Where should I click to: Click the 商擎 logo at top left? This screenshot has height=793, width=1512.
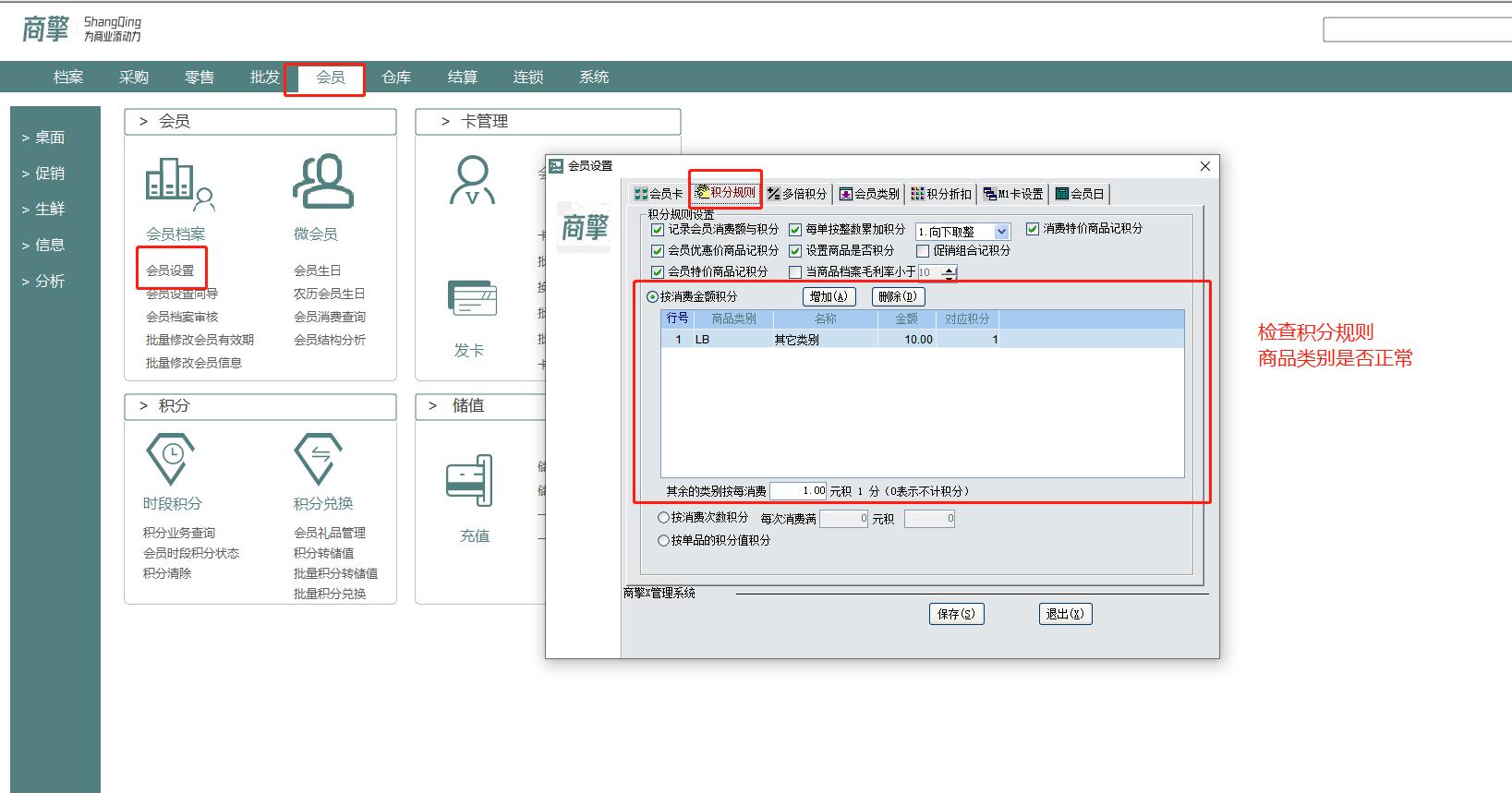(x=45, y=29)
